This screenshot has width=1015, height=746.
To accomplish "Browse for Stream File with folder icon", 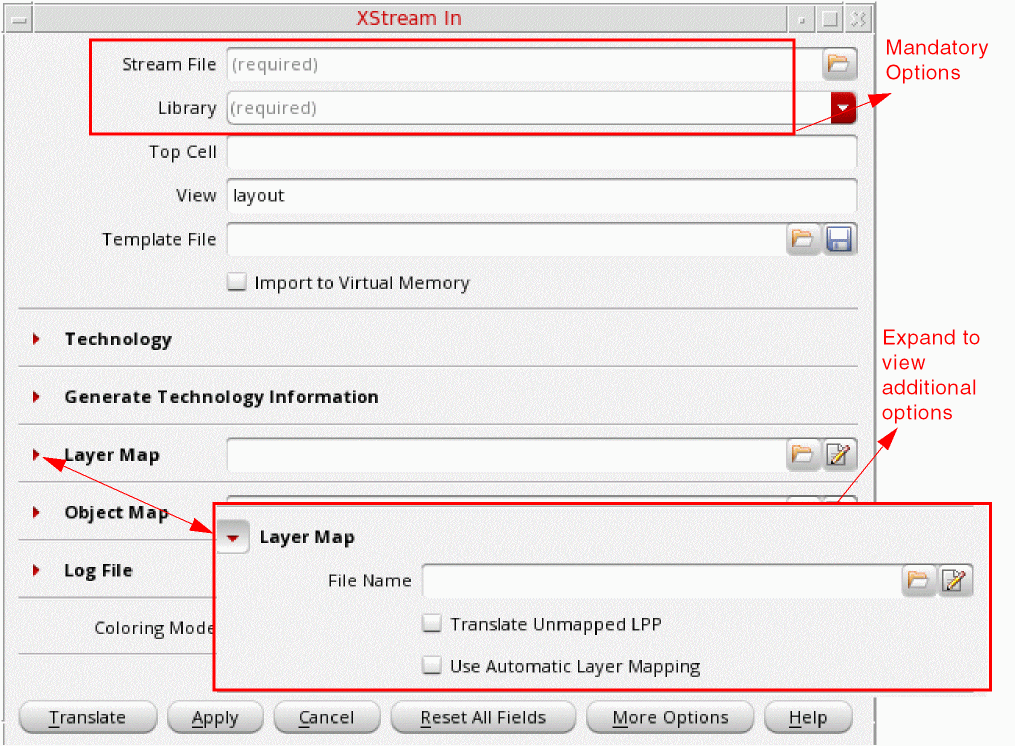I will click(x=839, y=64).
